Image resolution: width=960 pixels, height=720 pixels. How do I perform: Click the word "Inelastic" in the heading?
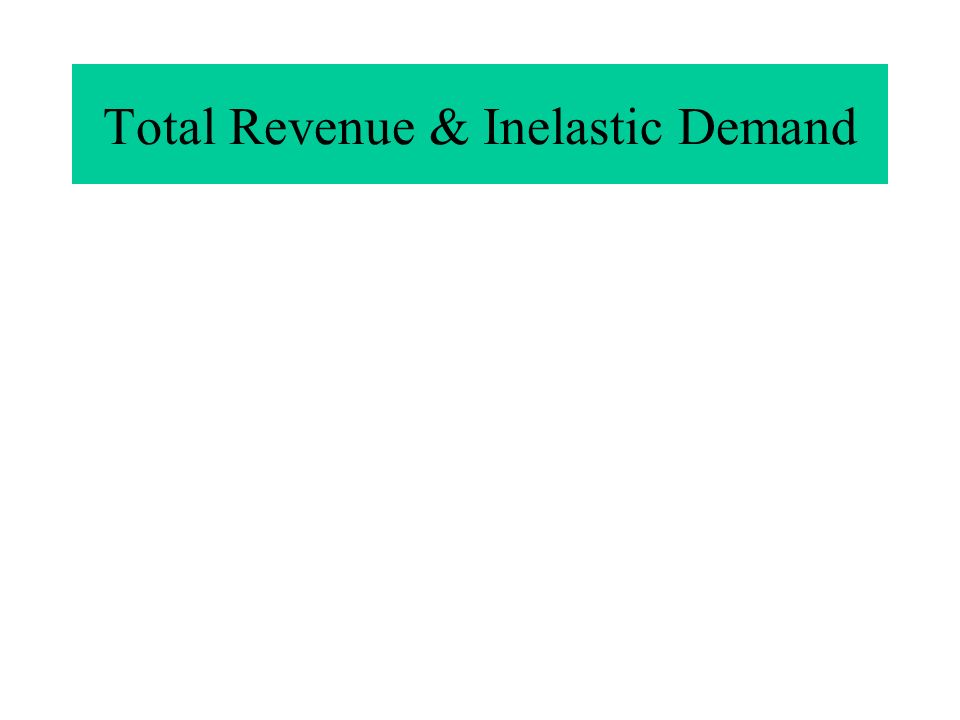tap(572, 127)
